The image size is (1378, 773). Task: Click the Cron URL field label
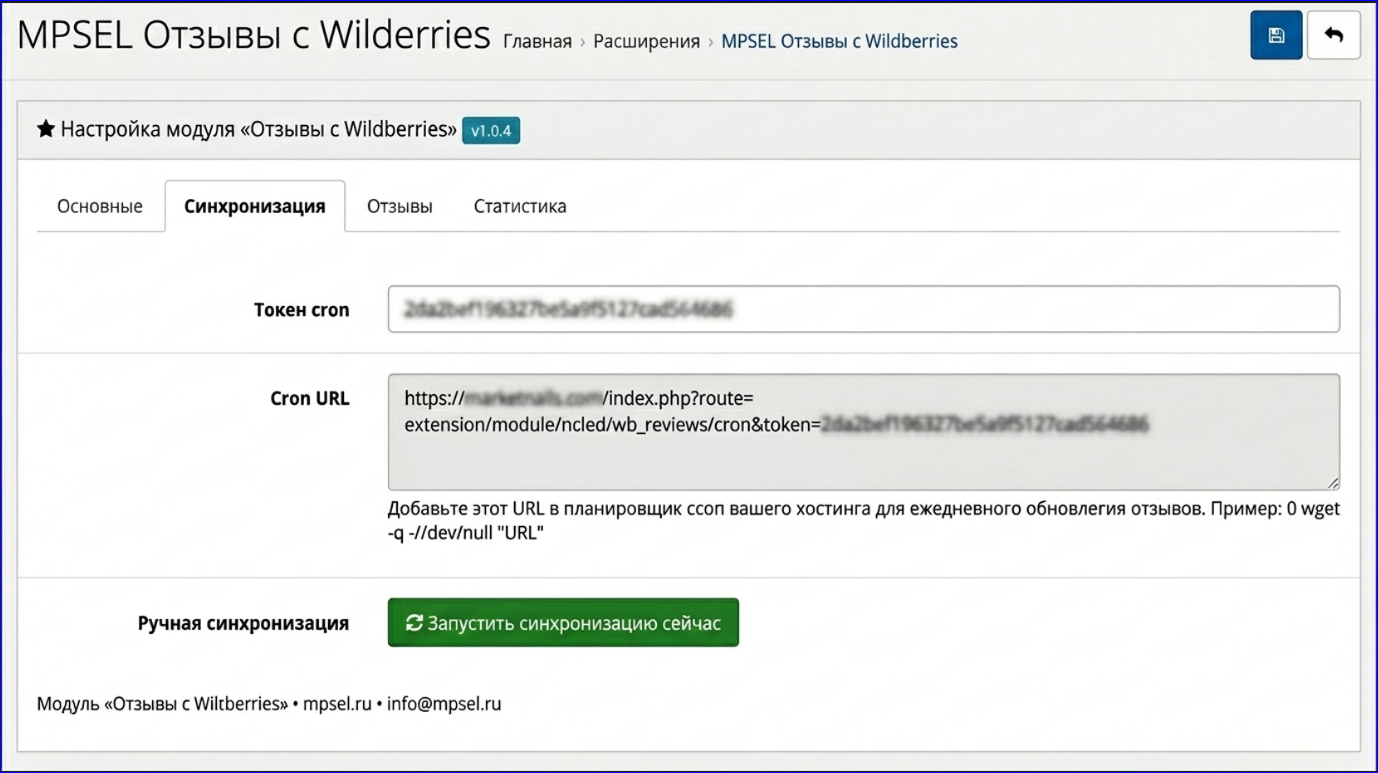pyautogui.click(x=310, y=398)
